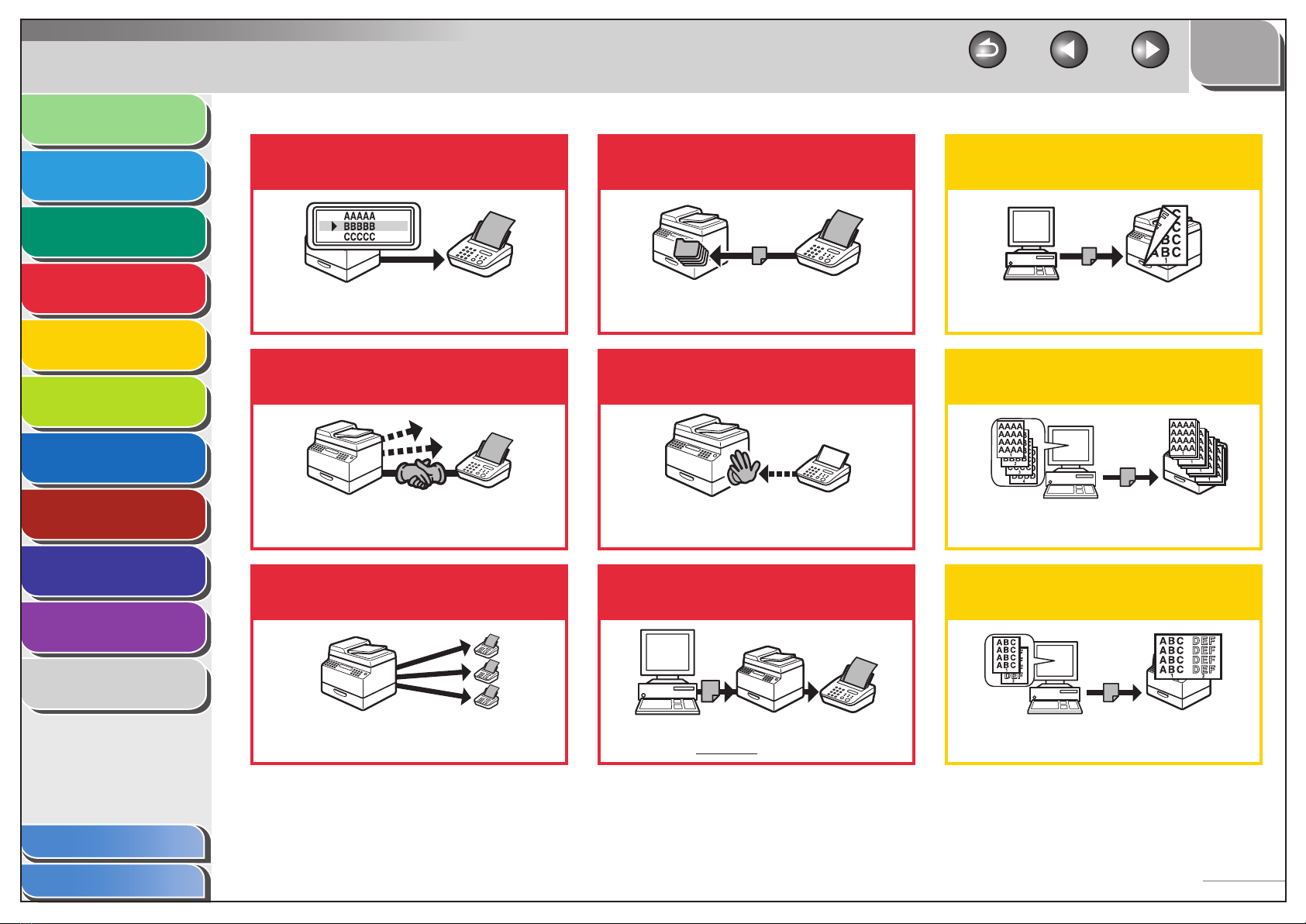Select the dark teal green sidebar tab
Image resolution: width=1306 pixels, height=924 pixels.
[x=114, y=233]
